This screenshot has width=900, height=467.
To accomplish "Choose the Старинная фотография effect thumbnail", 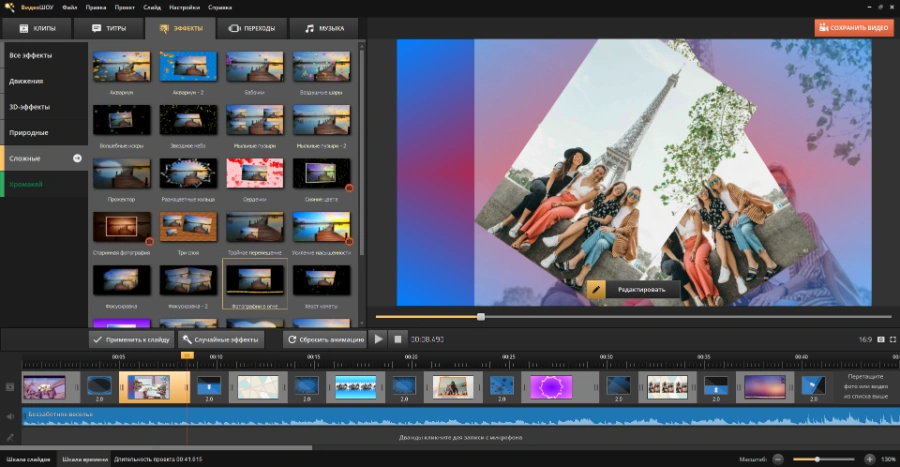I will (x=122, y=227).
